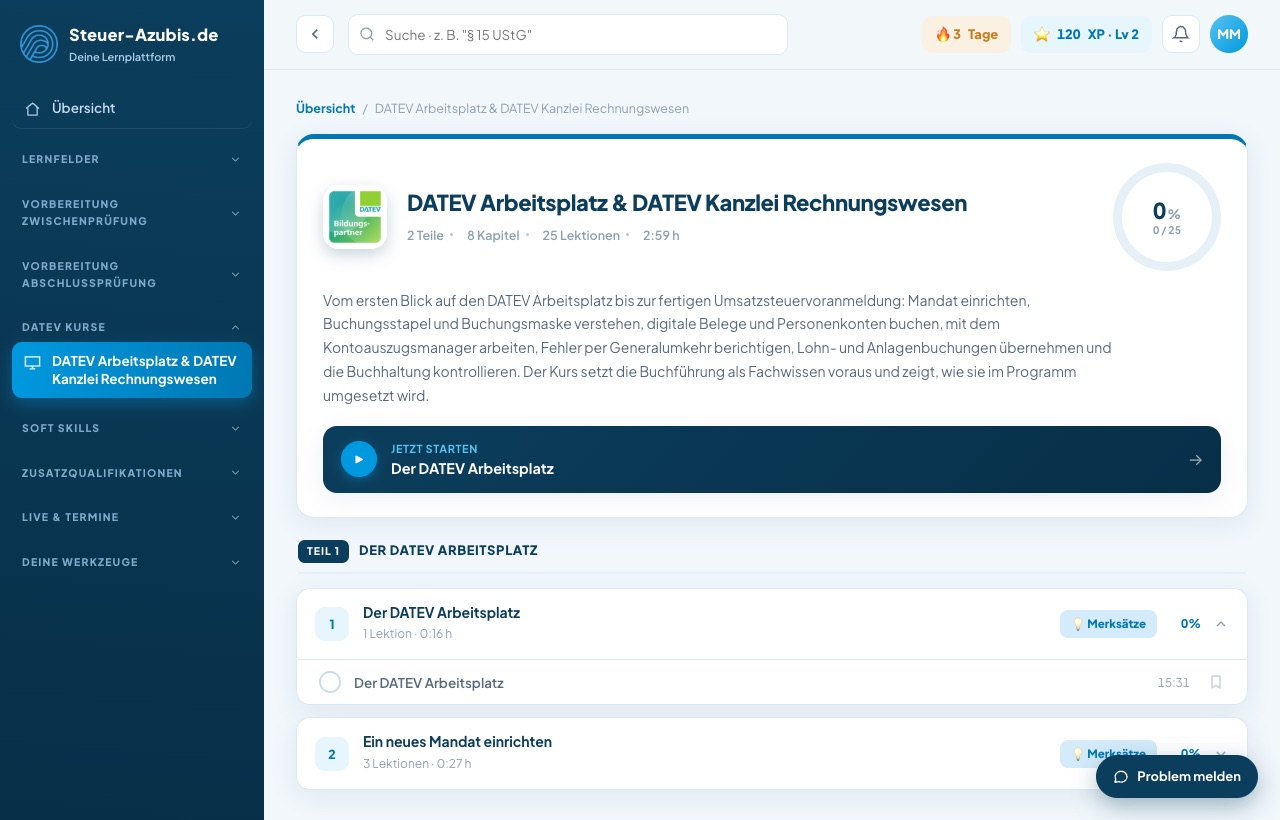Viewport: 1280px width, 820px height.
Task: Click the Übersicht breadcrumb link
Action: pos(325,108)
